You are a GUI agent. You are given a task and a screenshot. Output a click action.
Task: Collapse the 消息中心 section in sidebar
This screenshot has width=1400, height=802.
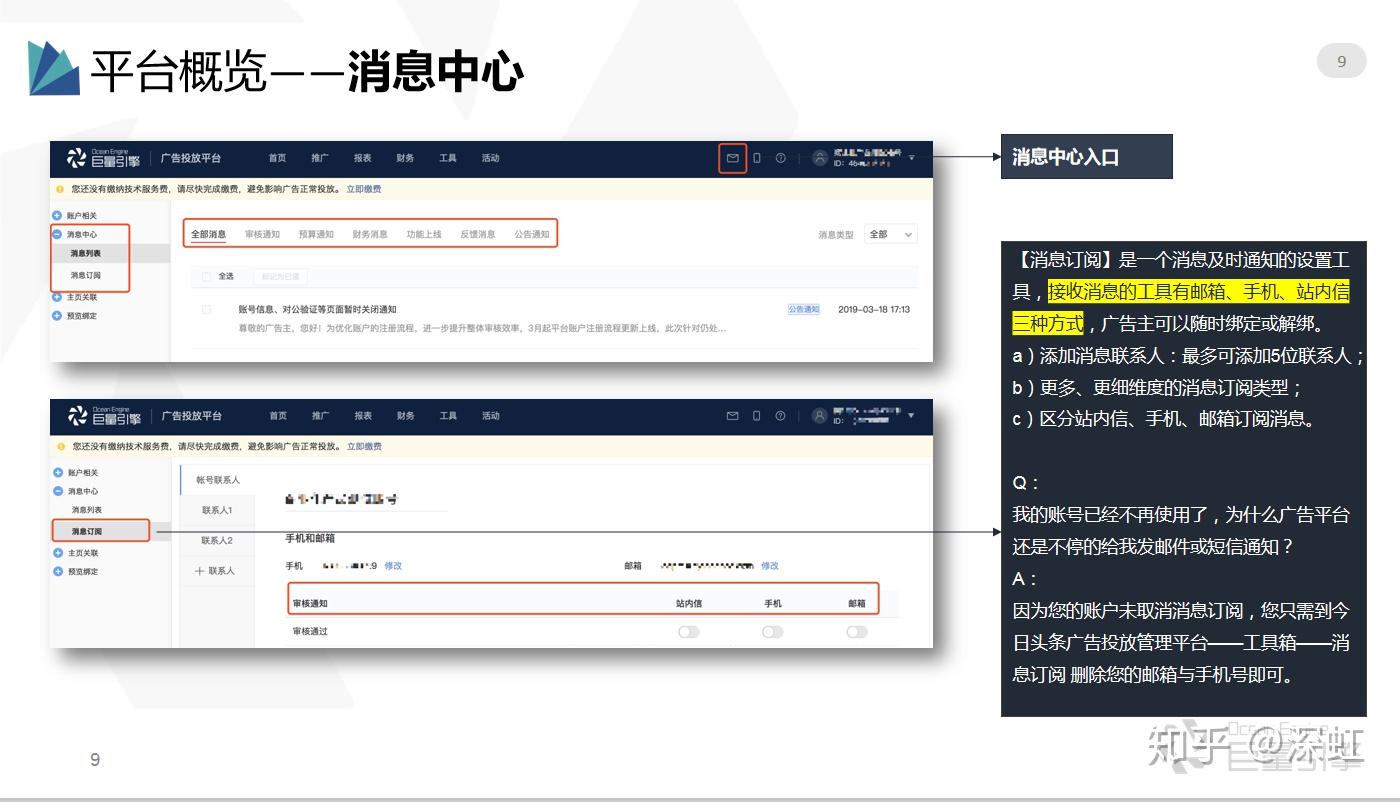click(x=56, y=236)
